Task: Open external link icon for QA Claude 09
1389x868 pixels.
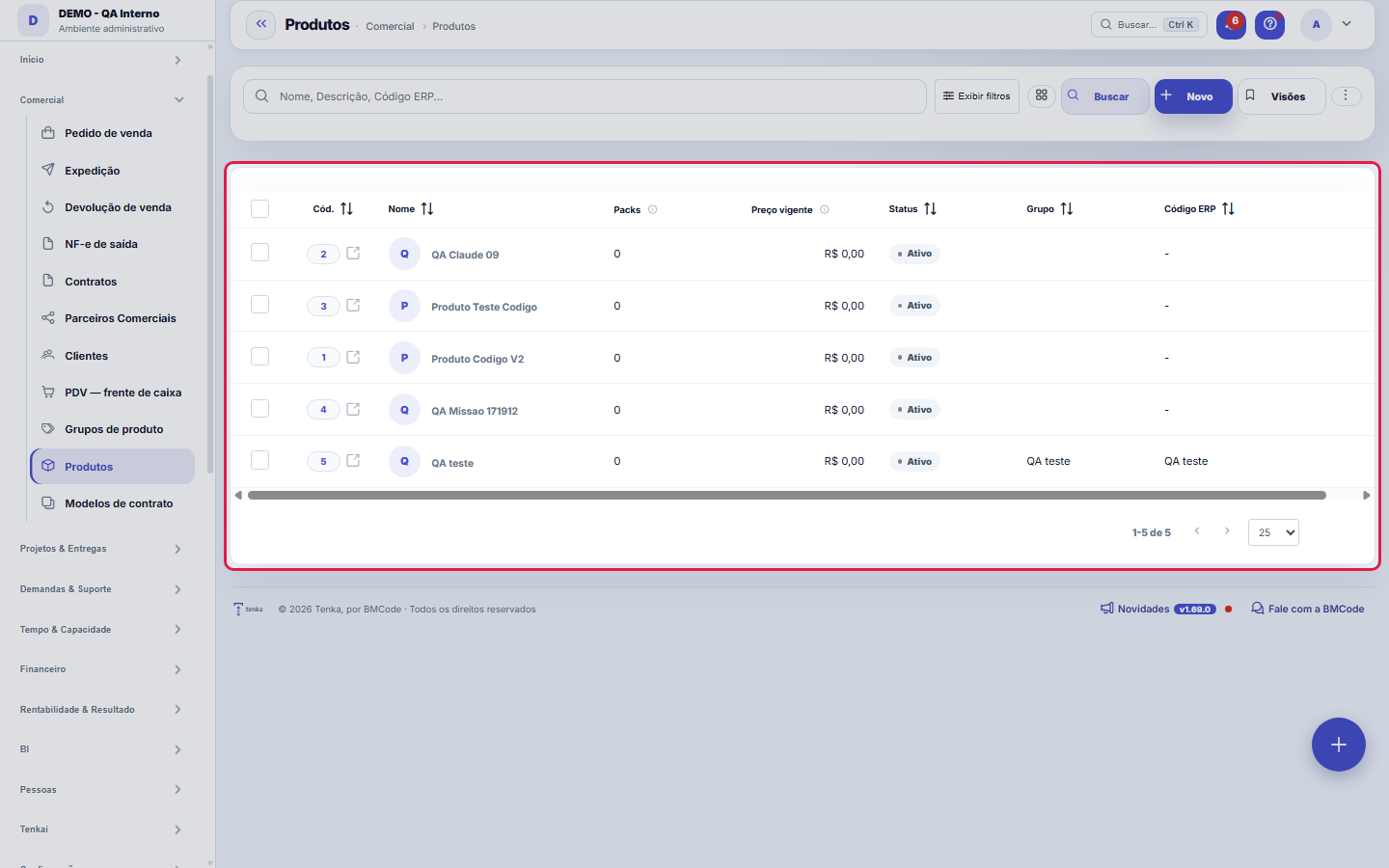Action: [353, 254]
